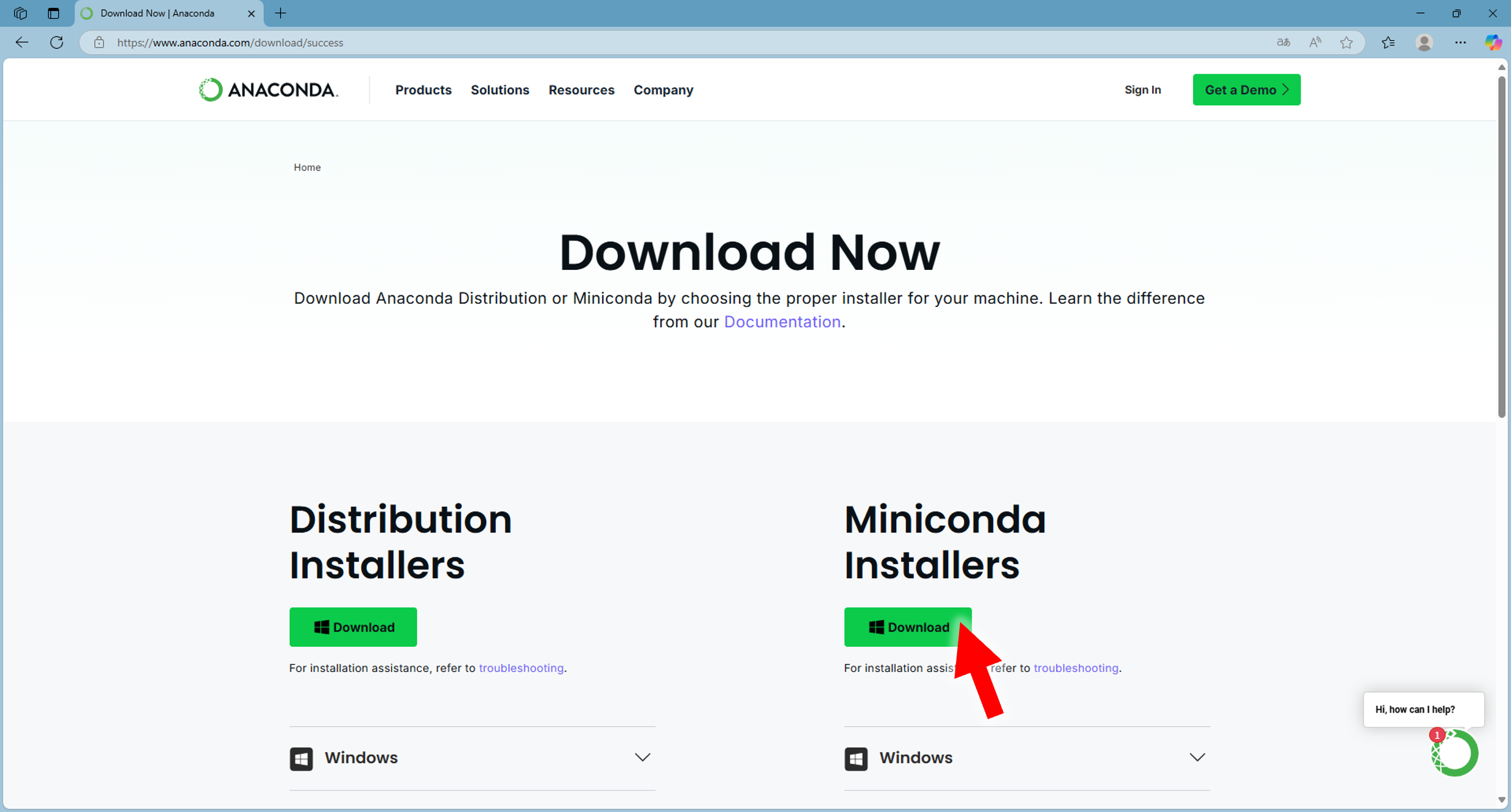
Task: Click the Anaconda logo
Action: (x=268, y=90)
